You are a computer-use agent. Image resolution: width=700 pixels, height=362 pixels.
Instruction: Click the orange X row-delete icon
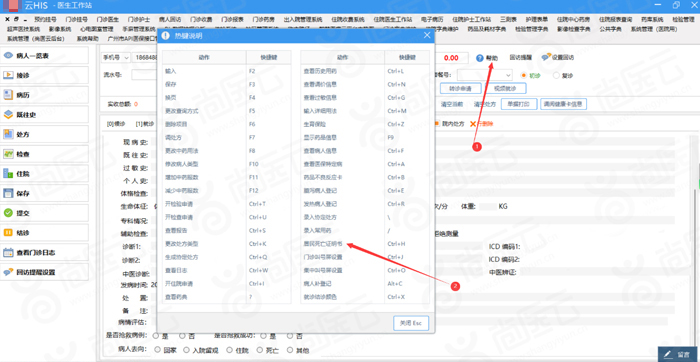(x=473, y=124)
